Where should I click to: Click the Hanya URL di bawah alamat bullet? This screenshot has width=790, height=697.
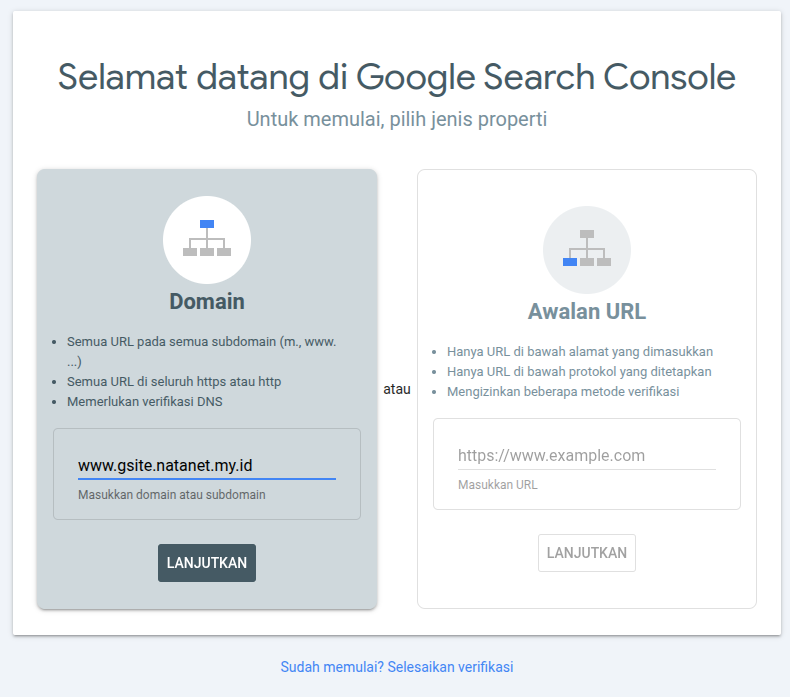pos(580,351)
